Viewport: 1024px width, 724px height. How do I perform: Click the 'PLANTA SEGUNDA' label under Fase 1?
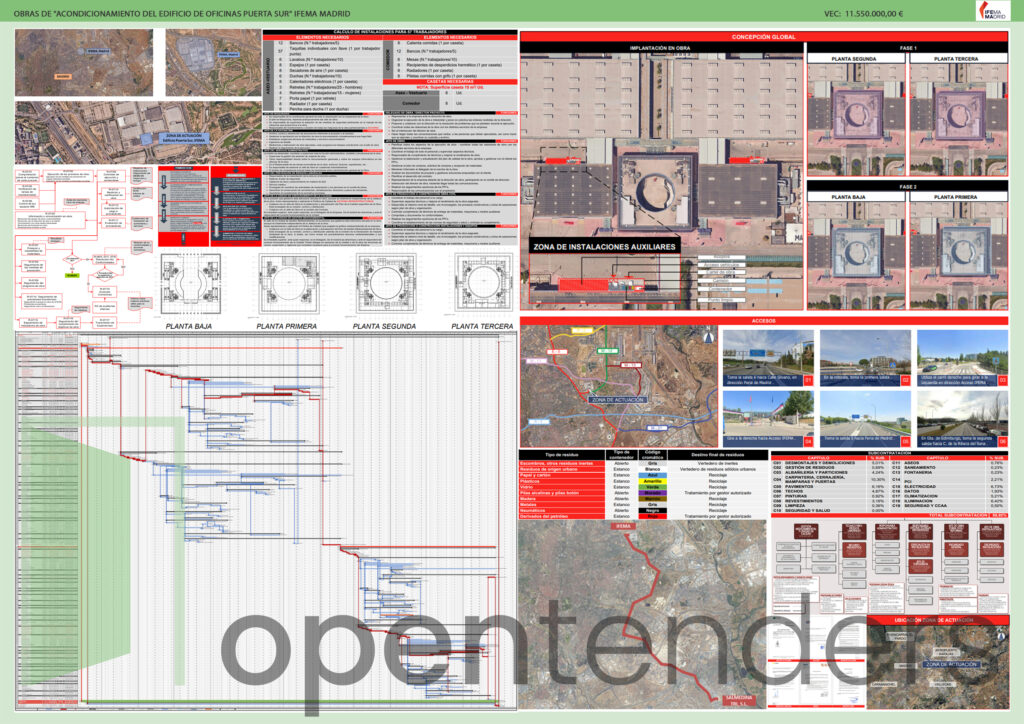(854, 59)
